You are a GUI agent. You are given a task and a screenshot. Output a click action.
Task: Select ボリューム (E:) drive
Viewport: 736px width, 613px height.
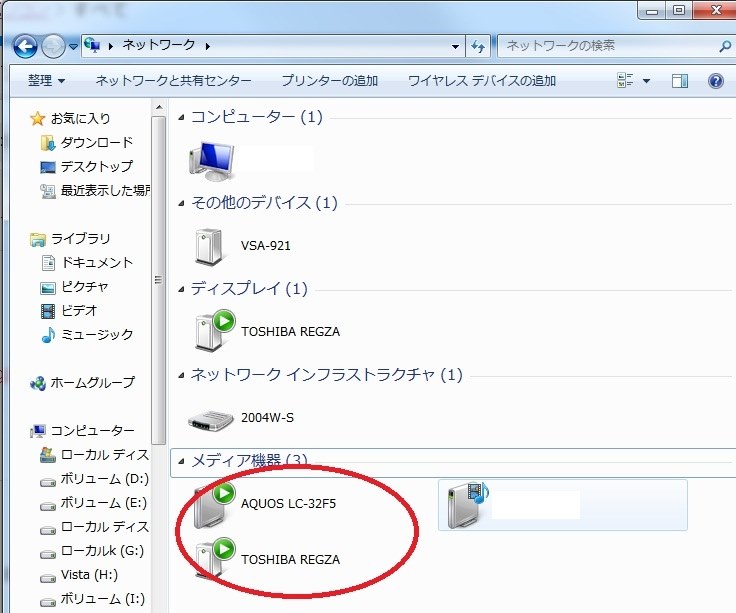93,503
